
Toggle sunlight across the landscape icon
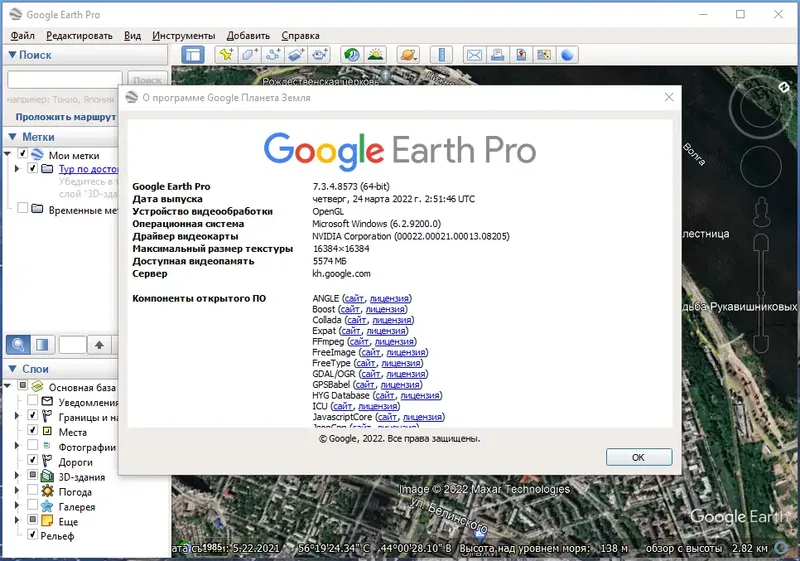376,55
